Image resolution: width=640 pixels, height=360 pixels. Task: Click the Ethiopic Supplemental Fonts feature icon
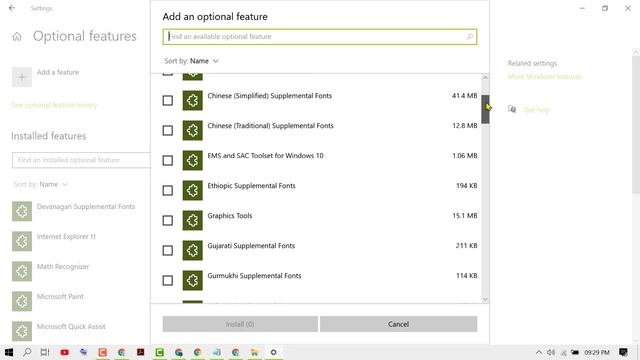coord(193,190)
